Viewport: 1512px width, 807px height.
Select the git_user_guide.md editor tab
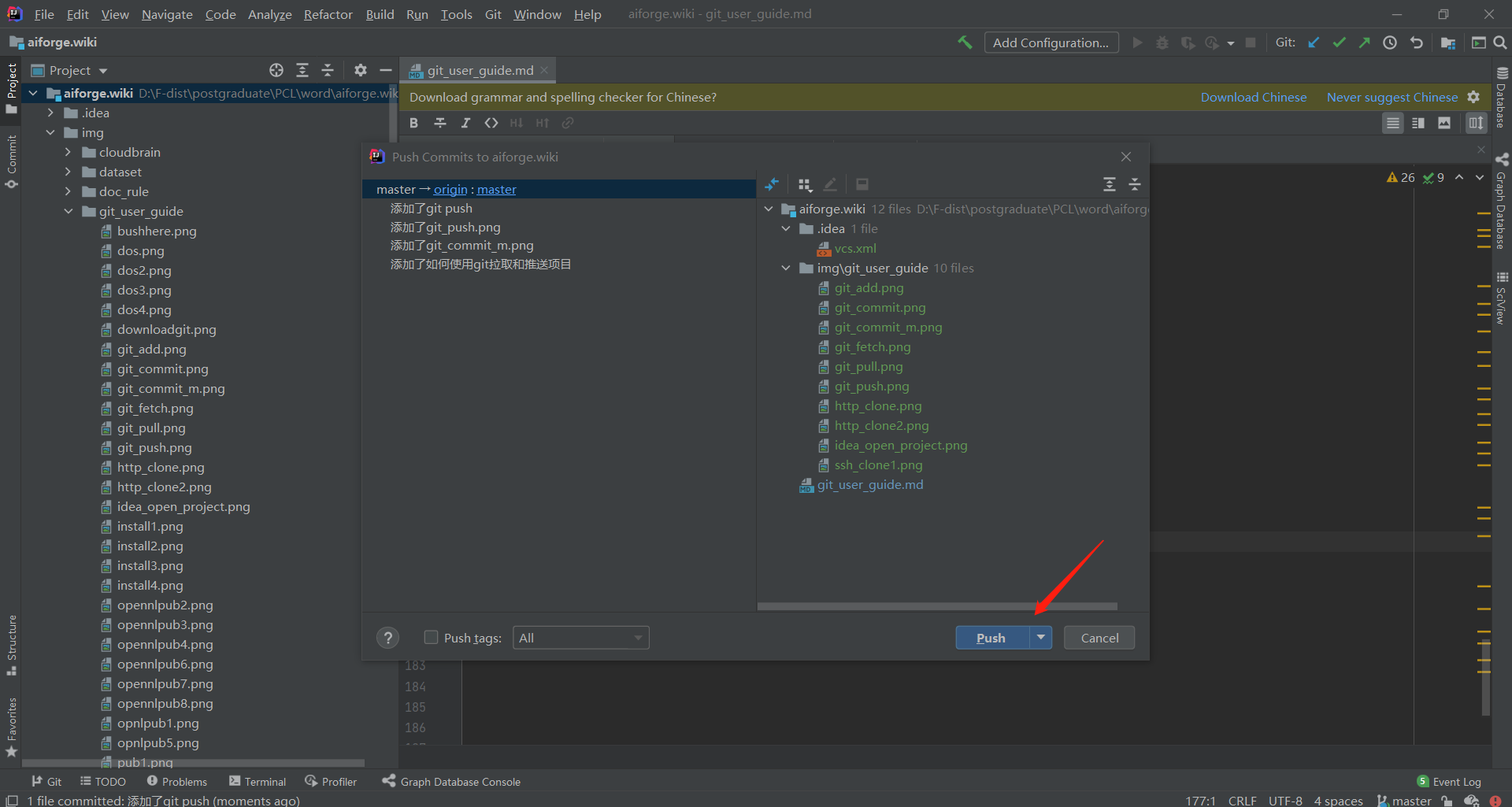click(x=480, y=70)
